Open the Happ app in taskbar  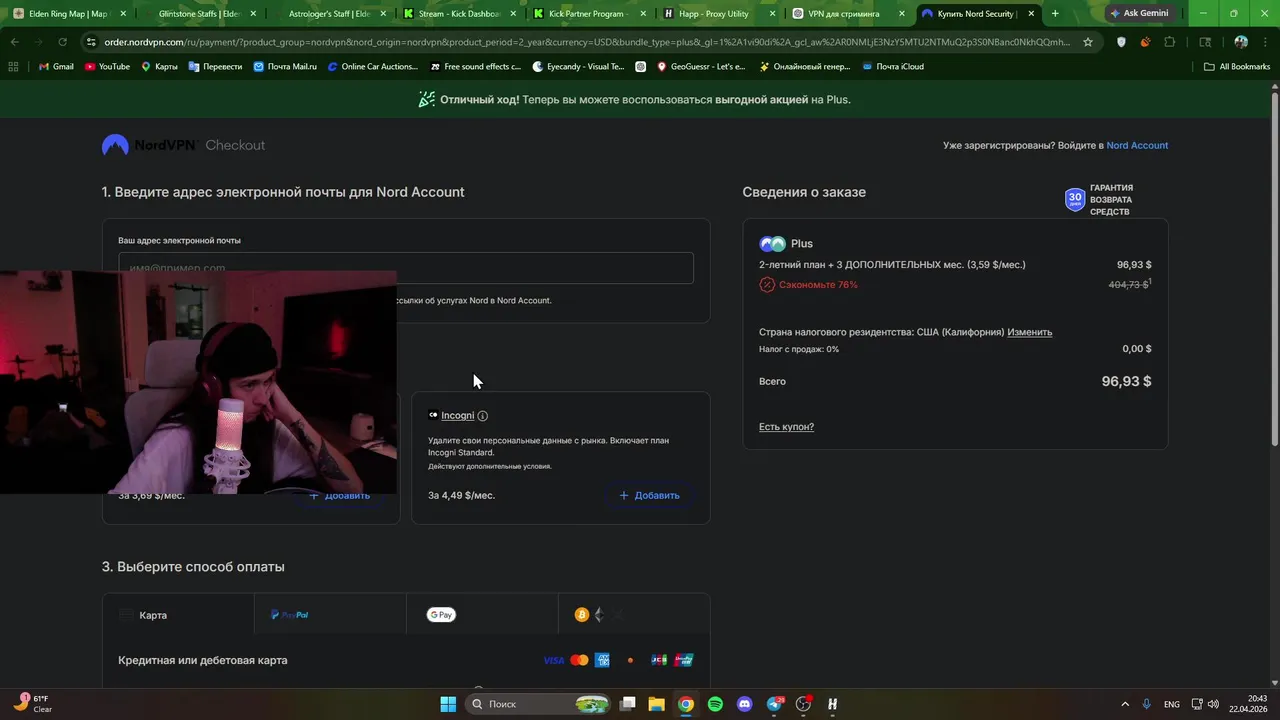pyautogui.click(x=832, y=704)
